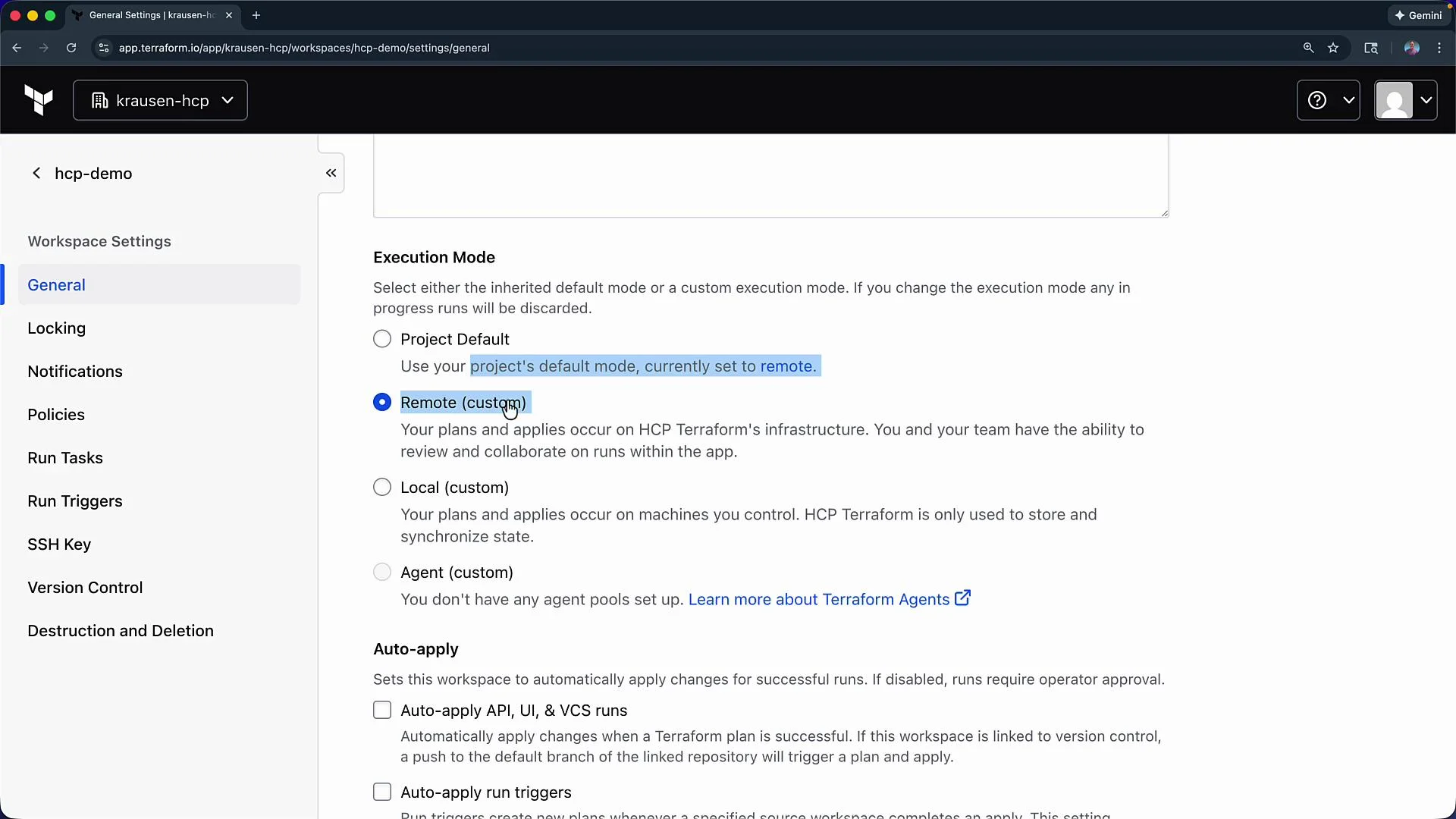Close the General Settings tab
The width and height of the screenshot is (1456, 819).
[229, 15]
